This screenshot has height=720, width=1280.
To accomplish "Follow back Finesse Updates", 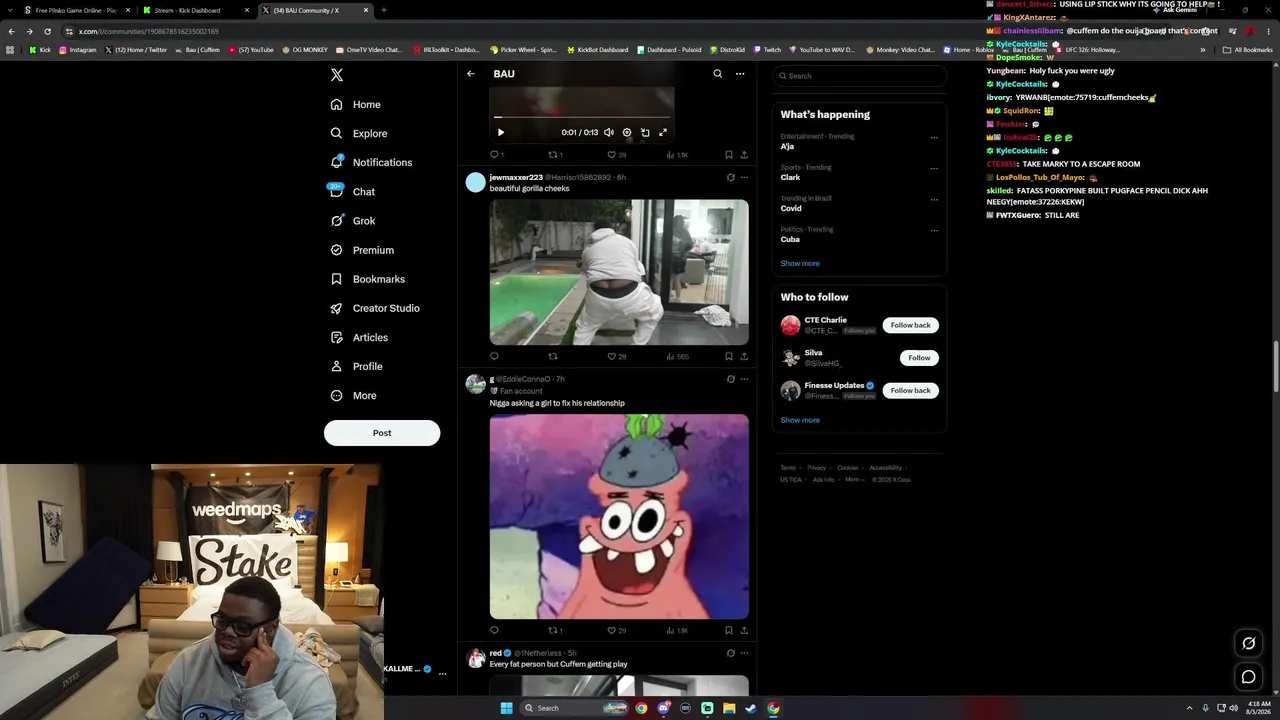I will [x=910, y=390].
